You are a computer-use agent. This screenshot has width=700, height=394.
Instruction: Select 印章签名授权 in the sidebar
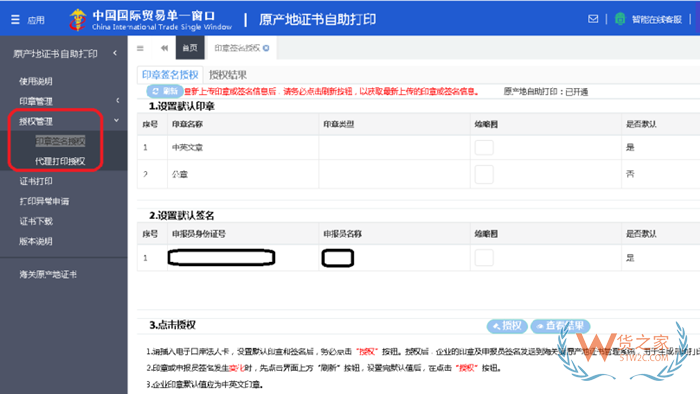(x=60, y=141)
